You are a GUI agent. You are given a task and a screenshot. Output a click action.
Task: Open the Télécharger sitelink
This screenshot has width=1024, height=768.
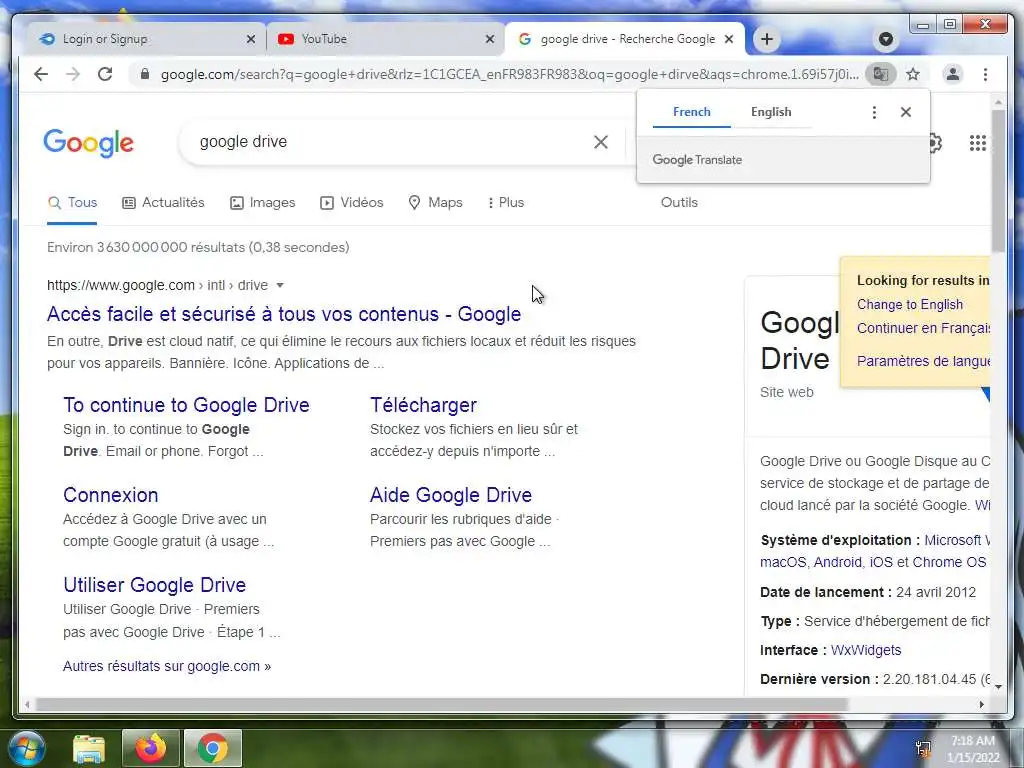tap(423, 405)
